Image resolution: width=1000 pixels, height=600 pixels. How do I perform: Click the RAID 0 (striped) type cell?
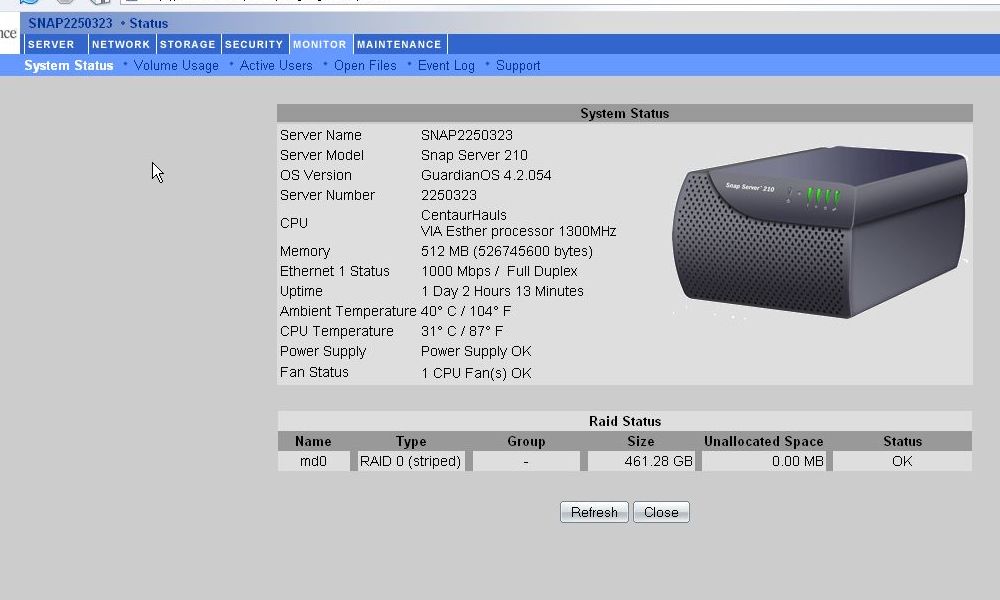pos(411,462)
